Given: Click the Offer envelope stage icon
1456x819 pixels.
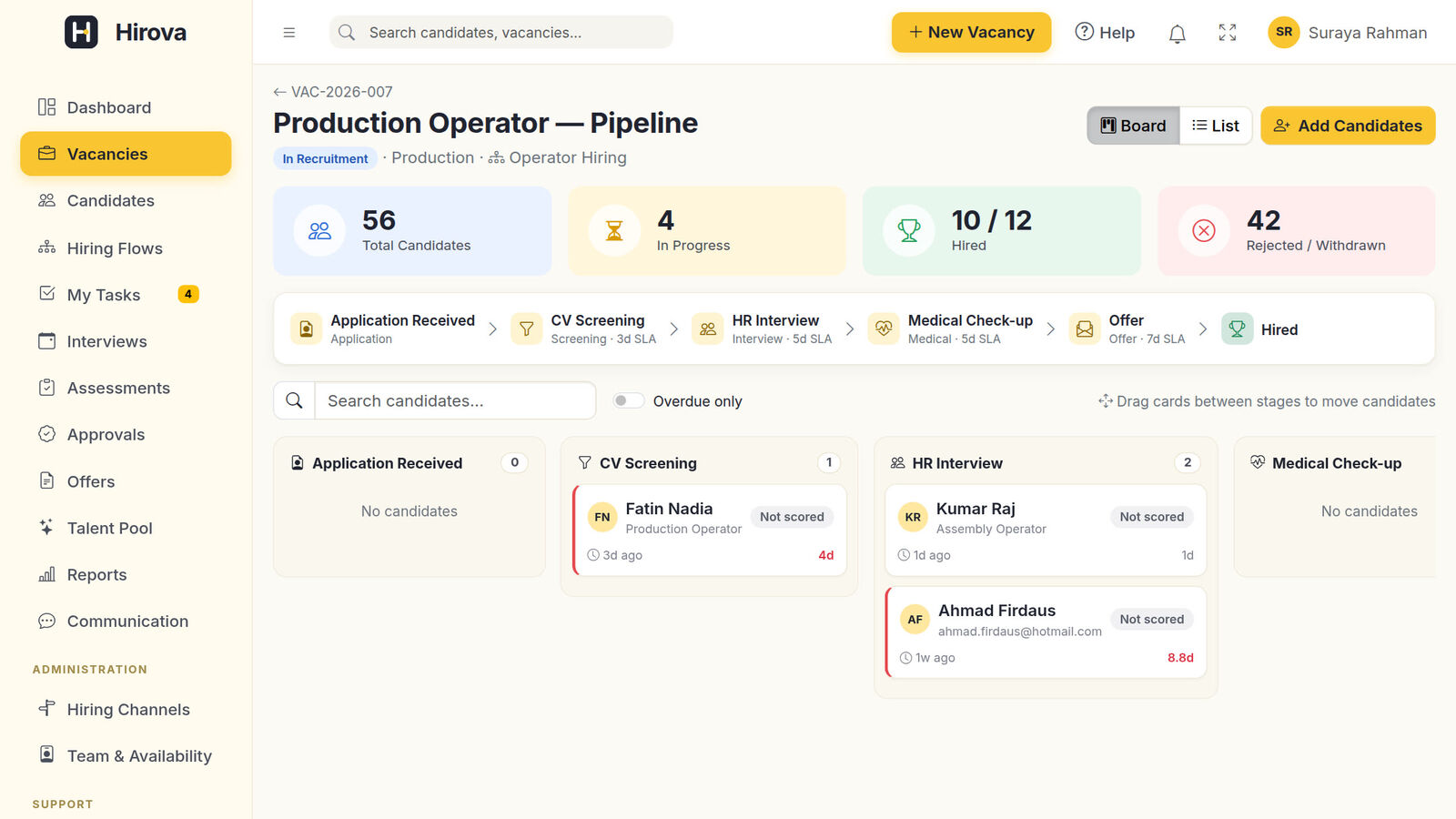Looking at the screenshot, I should (1085, 329).
